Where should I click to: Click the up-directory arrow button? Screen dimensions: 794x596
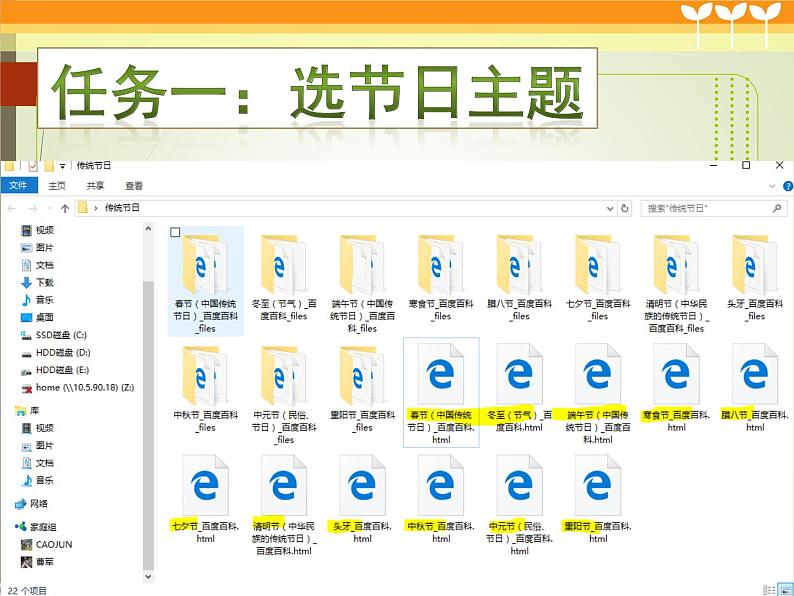65,208
